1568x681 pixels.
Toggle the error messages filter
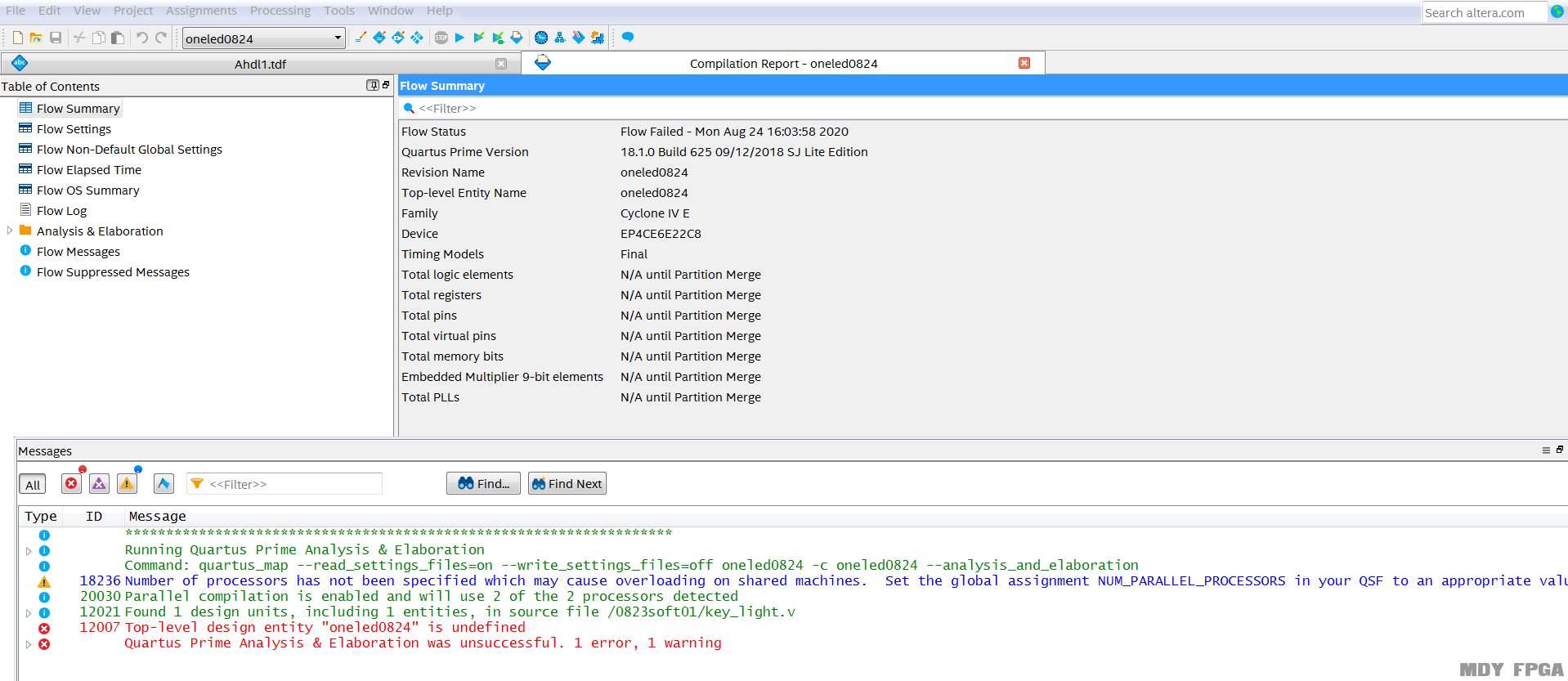[x=72, y=484]
